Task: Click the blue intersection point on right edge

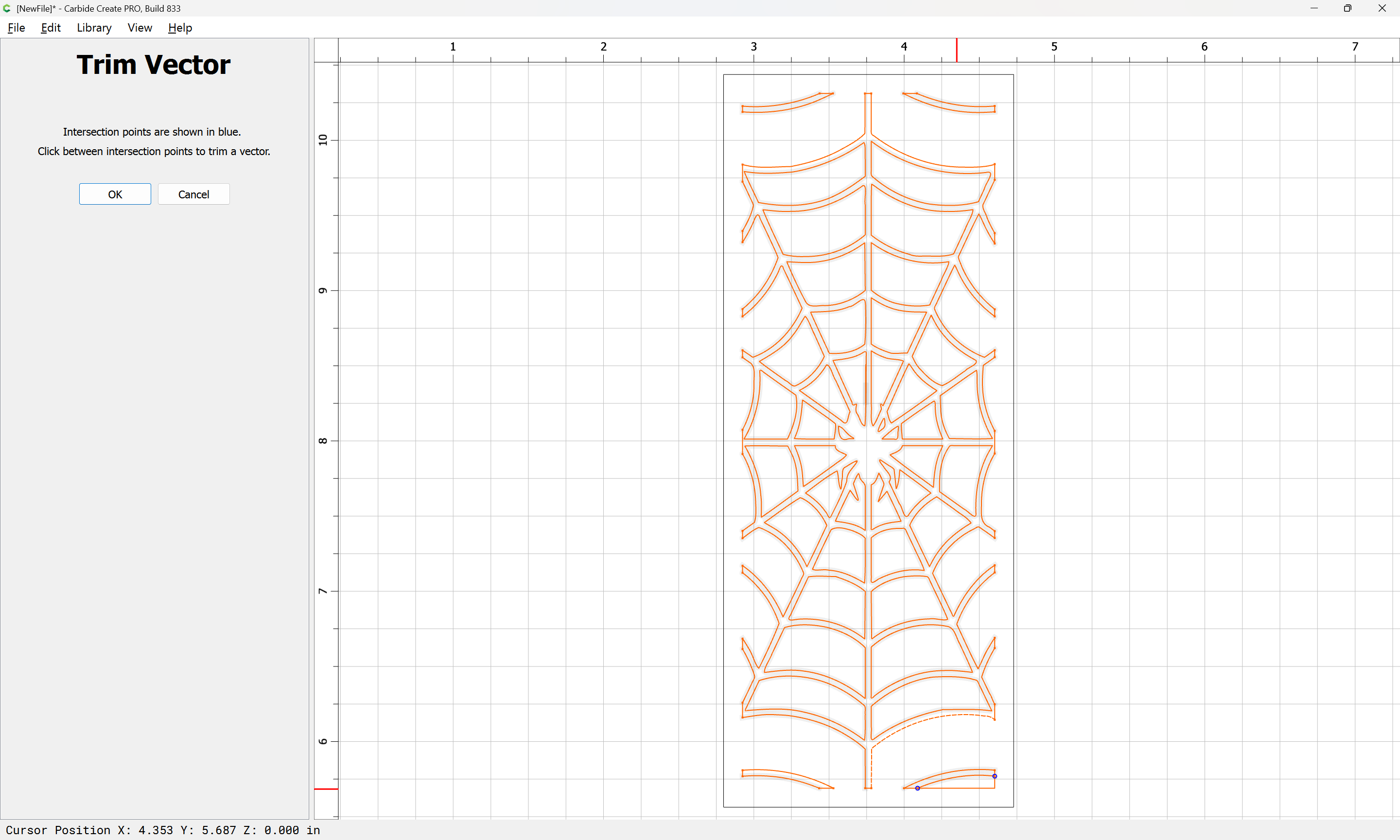Action: point(994,776)
